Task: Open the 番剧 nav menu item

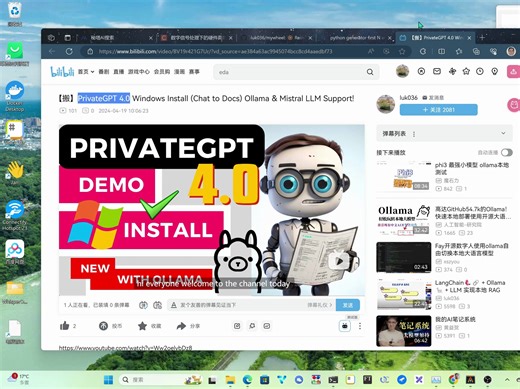Action: (104, 71)
